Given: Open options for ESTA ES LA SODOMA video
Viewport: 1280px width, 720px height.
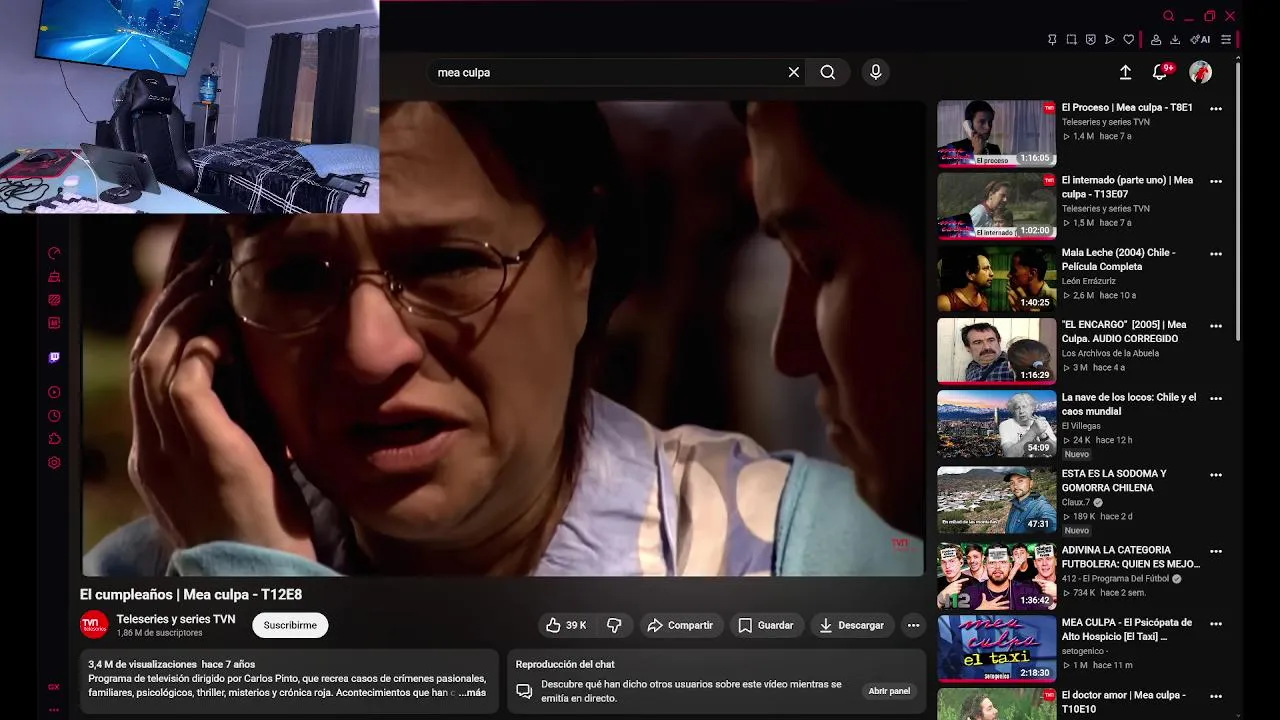Looking at the screenshot, I should 1216,475.
